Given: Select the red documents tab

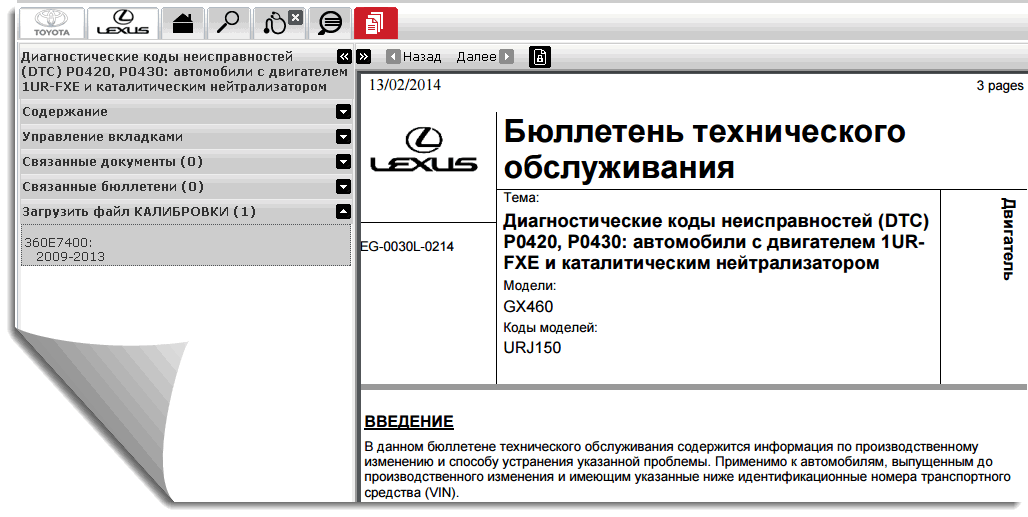Looking at the screenshot, I should [375, 22].
